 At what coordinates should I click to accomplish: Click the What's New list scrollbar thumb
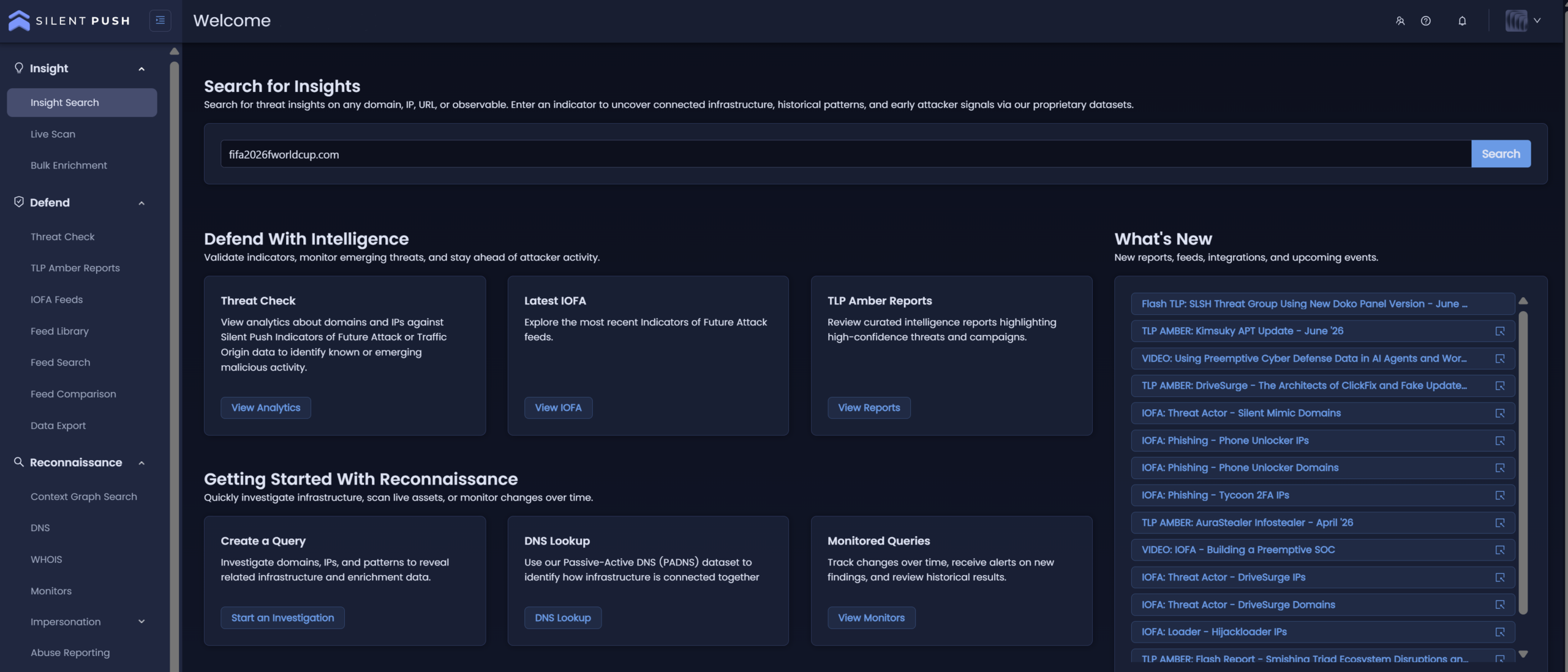pyautogui.click(x=1523, y=462)
